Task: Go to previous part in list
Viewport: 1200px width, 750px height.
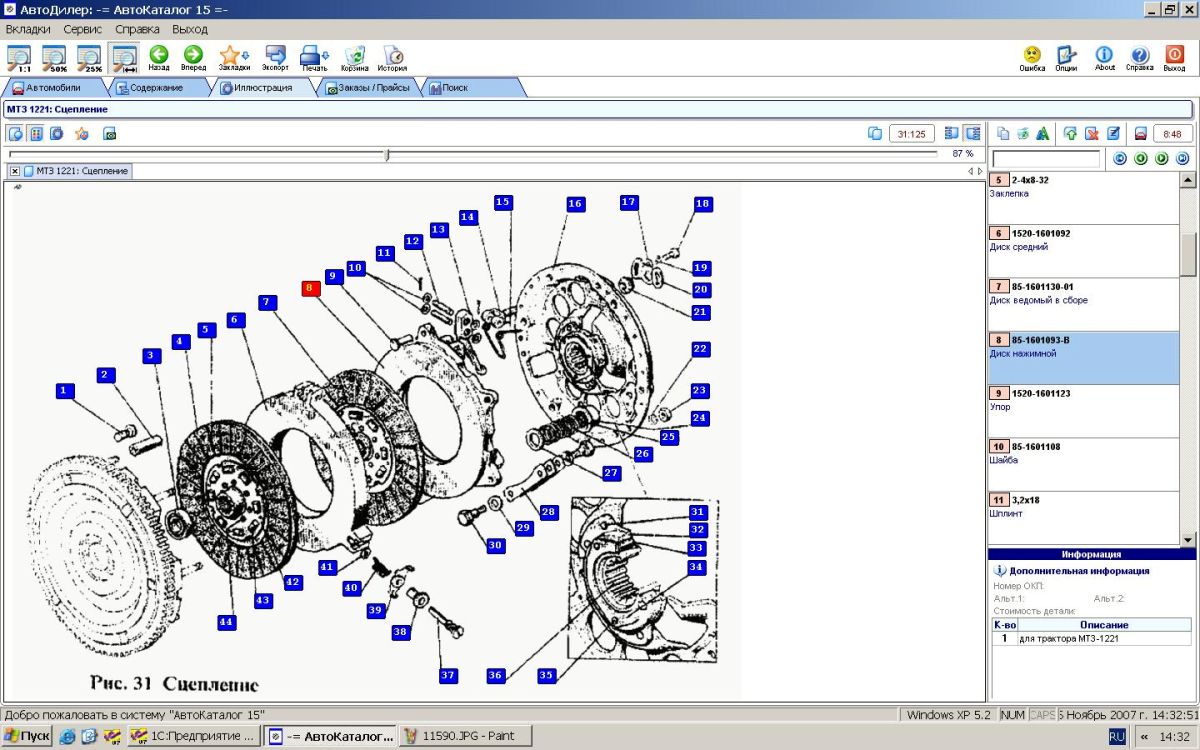Action: 1141,158
